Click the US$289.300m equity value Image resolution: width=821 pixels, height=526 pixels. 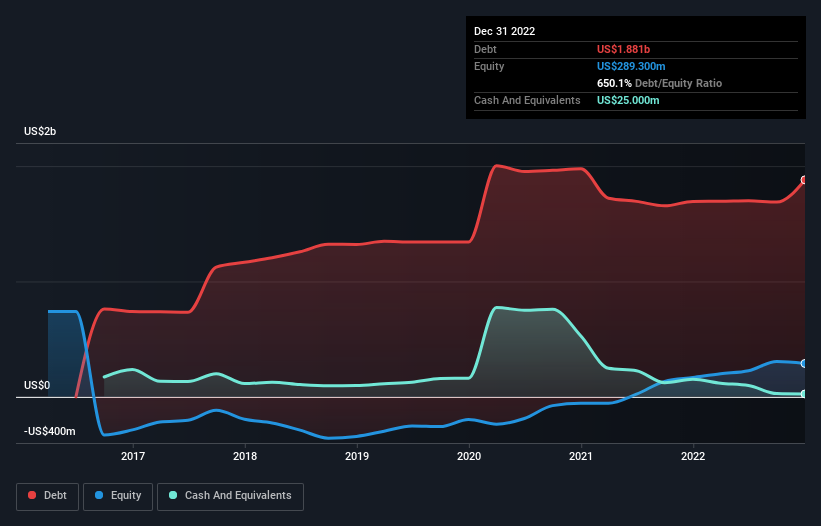(631, 66)
